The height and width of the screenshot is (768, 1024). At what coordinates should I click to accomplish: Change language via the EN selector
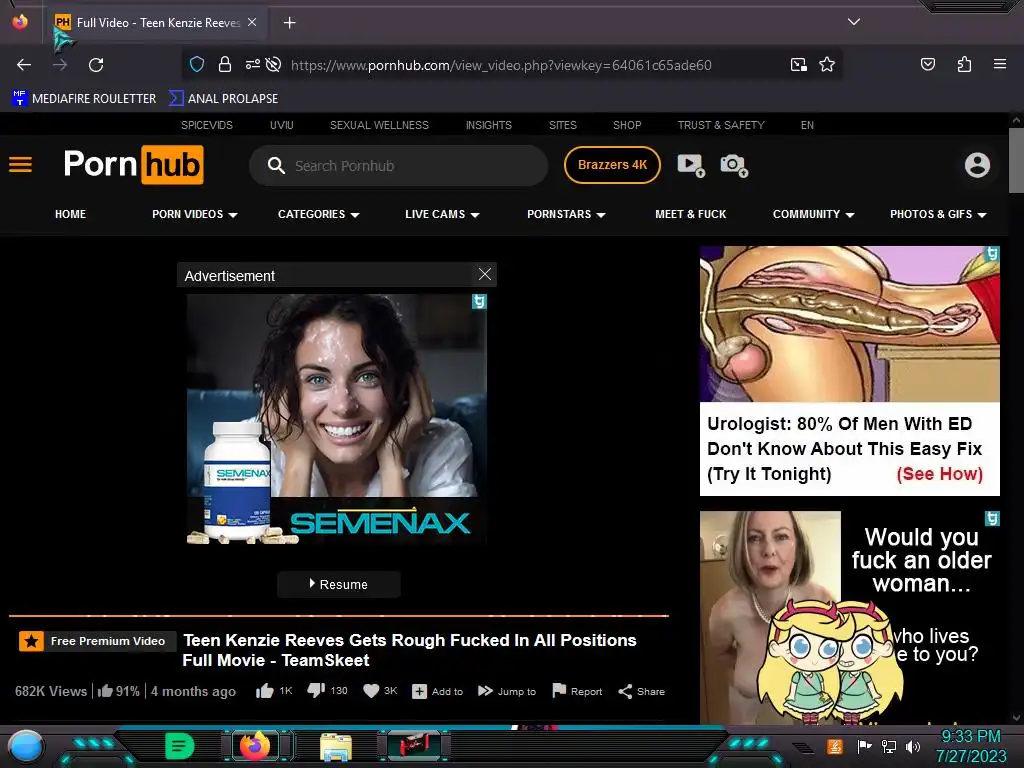tap(807, 125)
